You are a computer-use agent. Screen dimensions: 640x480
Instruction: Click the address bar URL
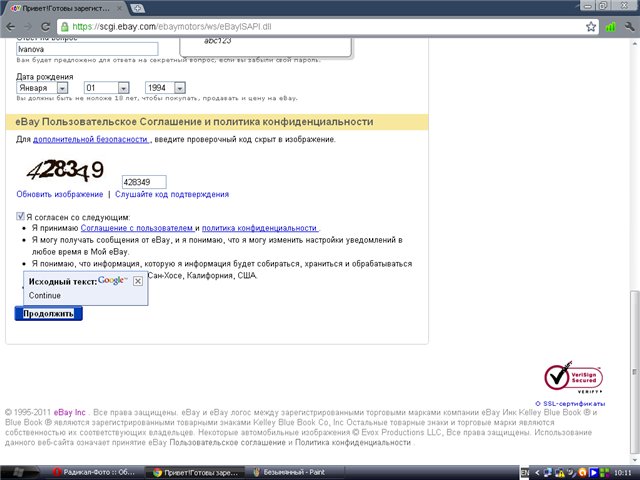[172, 27]
